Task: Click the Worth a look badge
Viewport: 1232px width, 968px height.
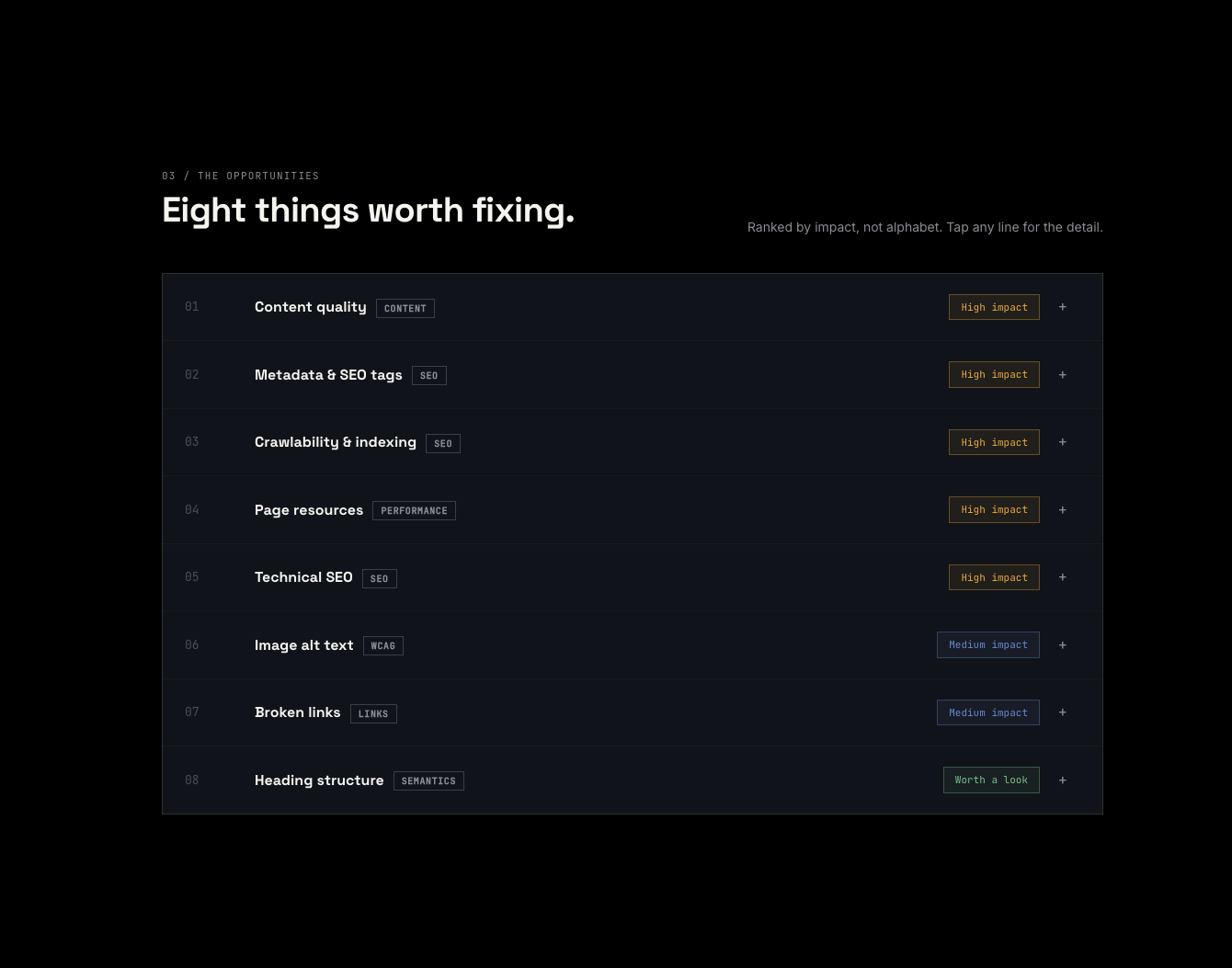Action: 991,780
